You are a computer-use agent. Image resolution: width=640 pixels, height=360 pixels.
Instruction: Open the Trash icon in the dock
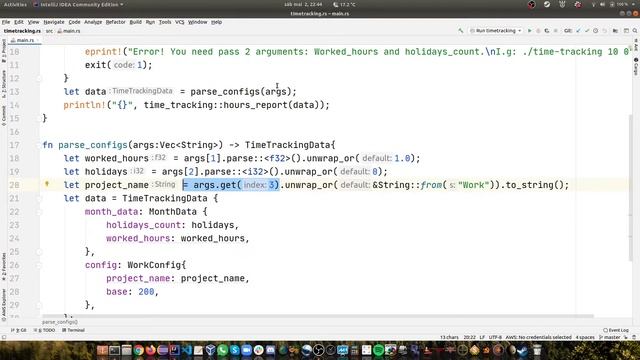coord(537,350)
